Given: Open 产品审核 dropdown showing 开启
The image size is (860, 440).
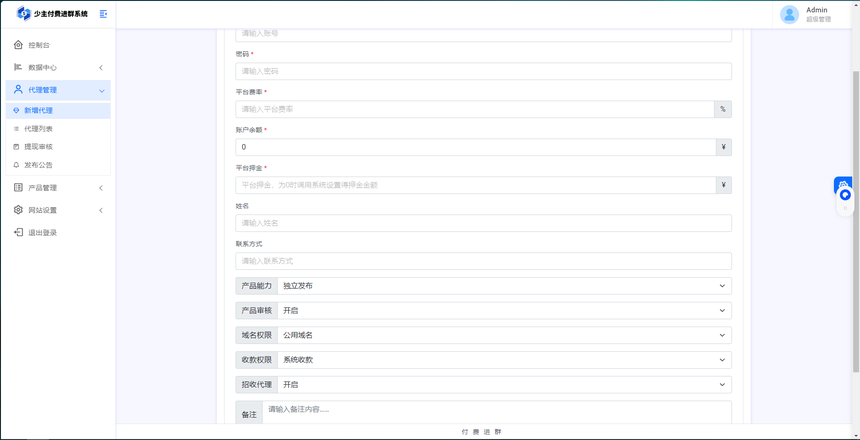Looking at the screenshot, I should pos(504,311).
